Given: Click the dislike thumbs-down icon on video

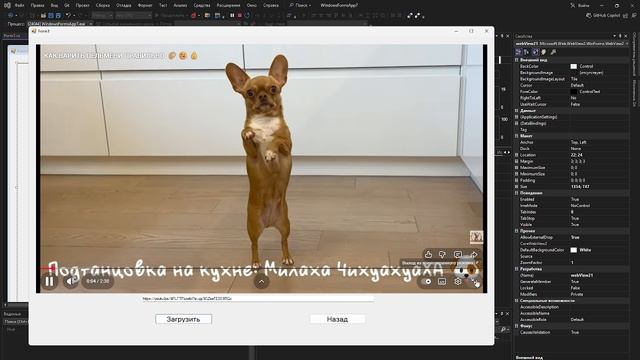Looking at the screenshot, I should pyautogui.click(x=442, y=255).
